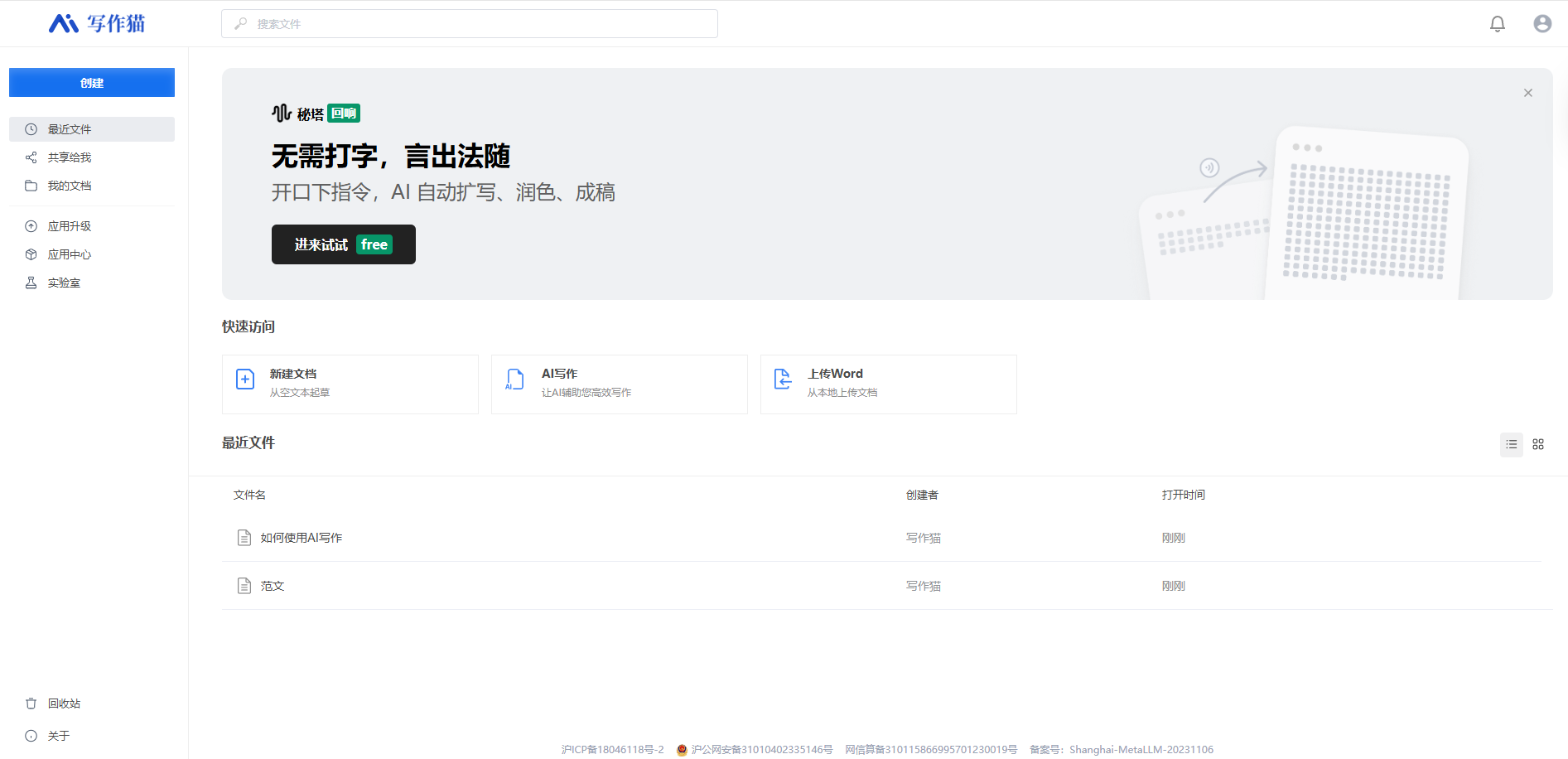Click the 文件名 column header
The width and height of the screenshot is (1568, 759).
(x=249, y=495)
